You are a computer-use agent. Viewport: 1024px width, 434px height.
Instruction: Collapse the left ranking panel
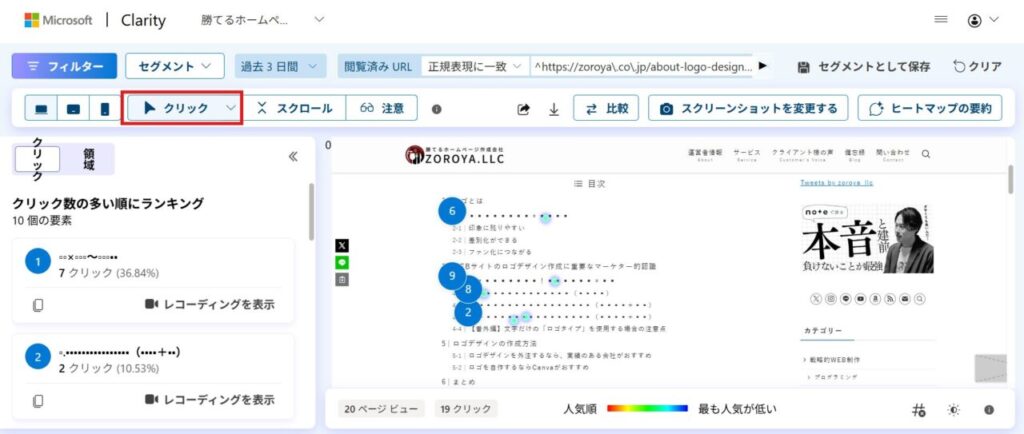pos(293,156)
